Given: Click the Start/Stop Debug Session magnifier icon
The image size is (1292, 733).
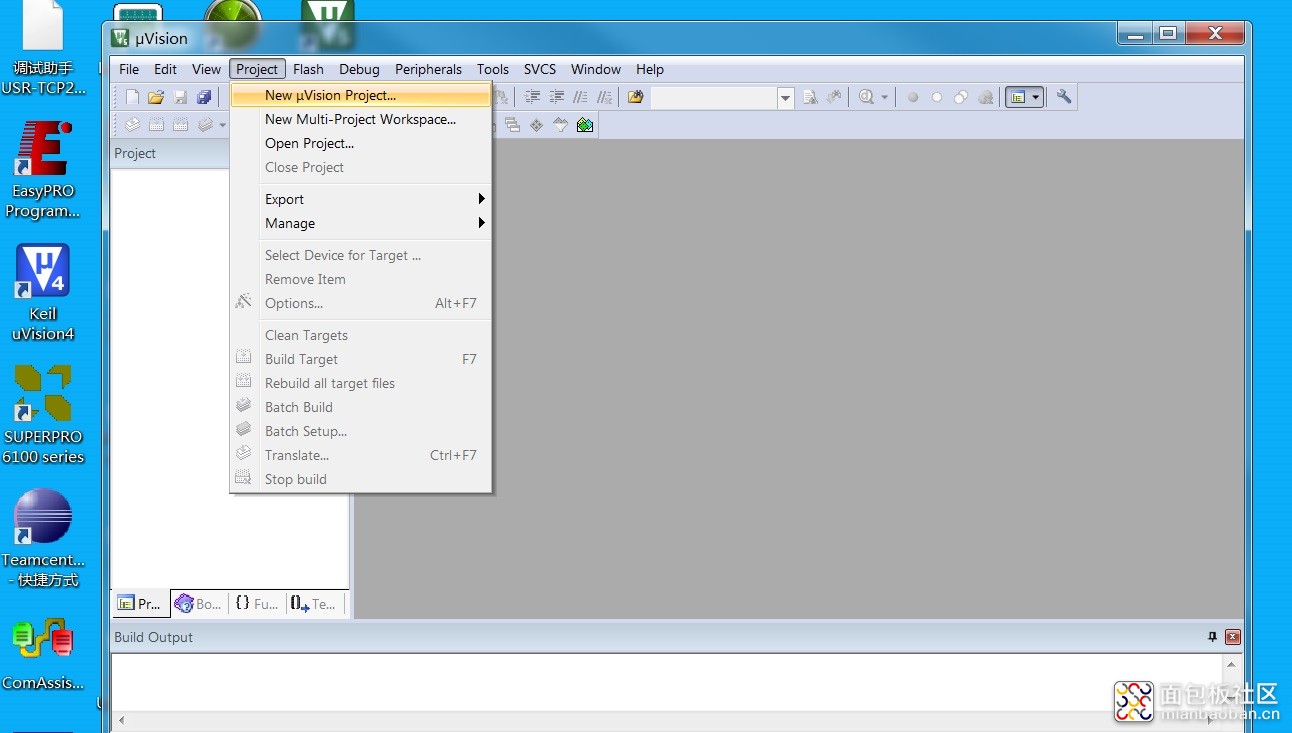Looking at the screenshot, I should pos(866,97).
